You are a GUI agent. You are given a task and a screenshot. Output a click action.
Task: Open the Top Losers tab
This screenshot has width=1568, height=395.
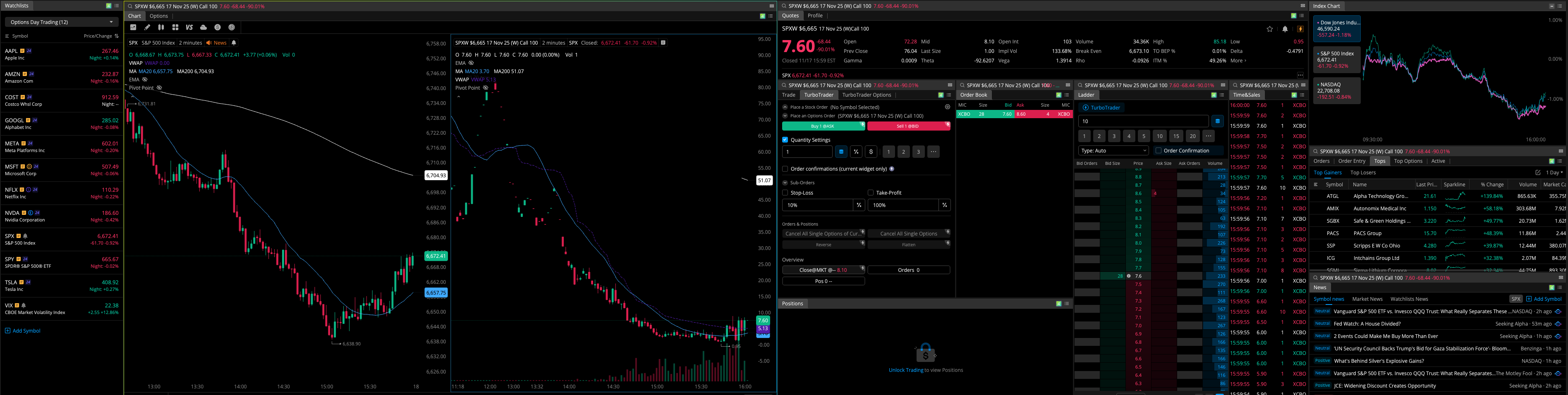pos(1363,173)
